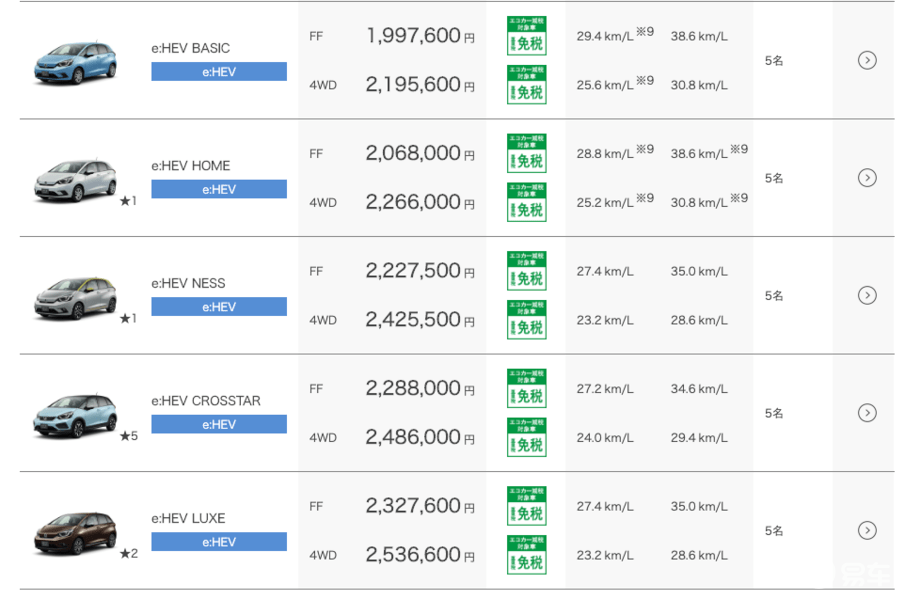The image size is (905, 599).
Task: Expand e:HEV CROSSTAR with circled arrow
Action: pos(867,413)
